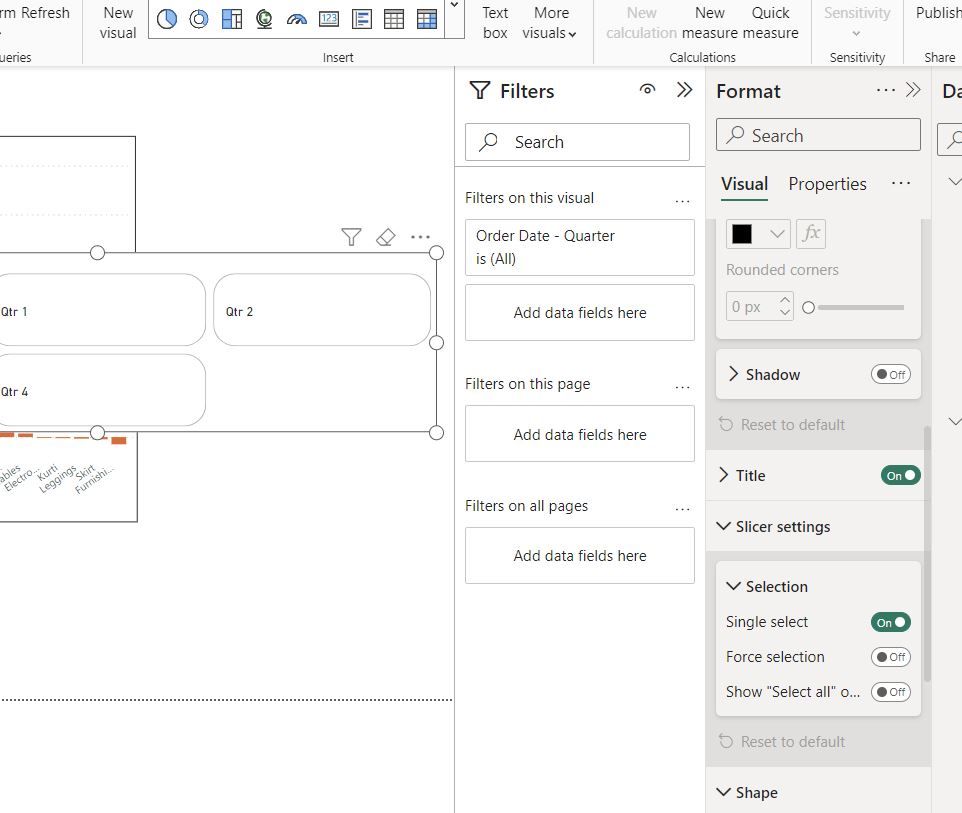Image resolution: width=962 pixels, height=813 pixels.
Task: Insert a card visual with 123 icon
Action: click(x=329, y=19)
